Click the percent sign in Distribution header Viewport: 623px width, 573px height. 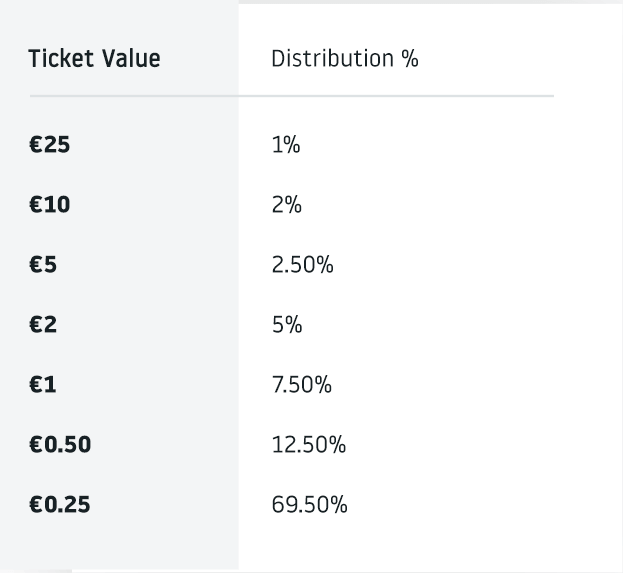410,59
